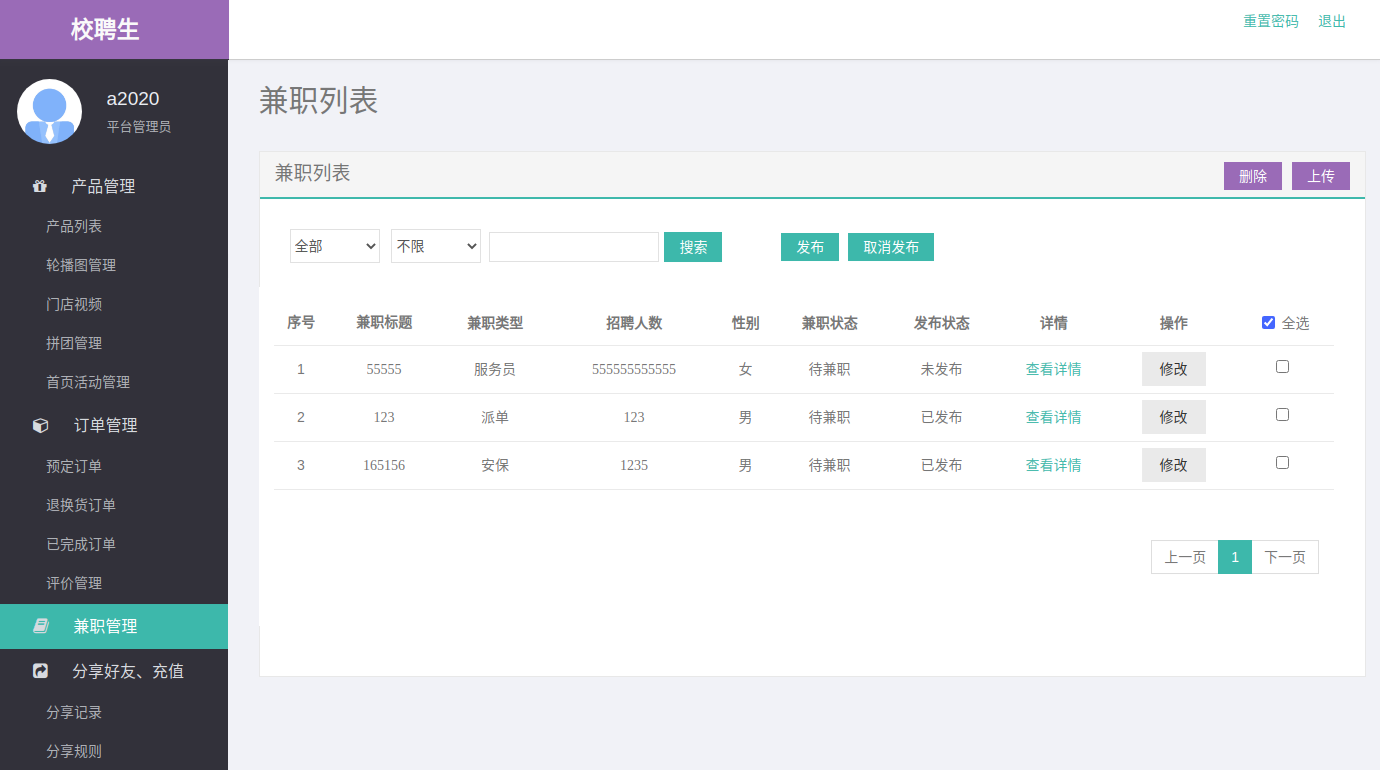Tick the checkbox for row 3 (165156)
1380x770 pixels.
tap(1282, 463)
